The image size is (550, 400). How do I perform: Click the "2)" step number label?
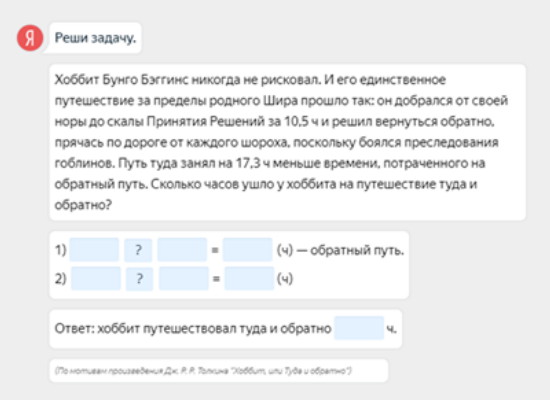click(x=60, y=279)
